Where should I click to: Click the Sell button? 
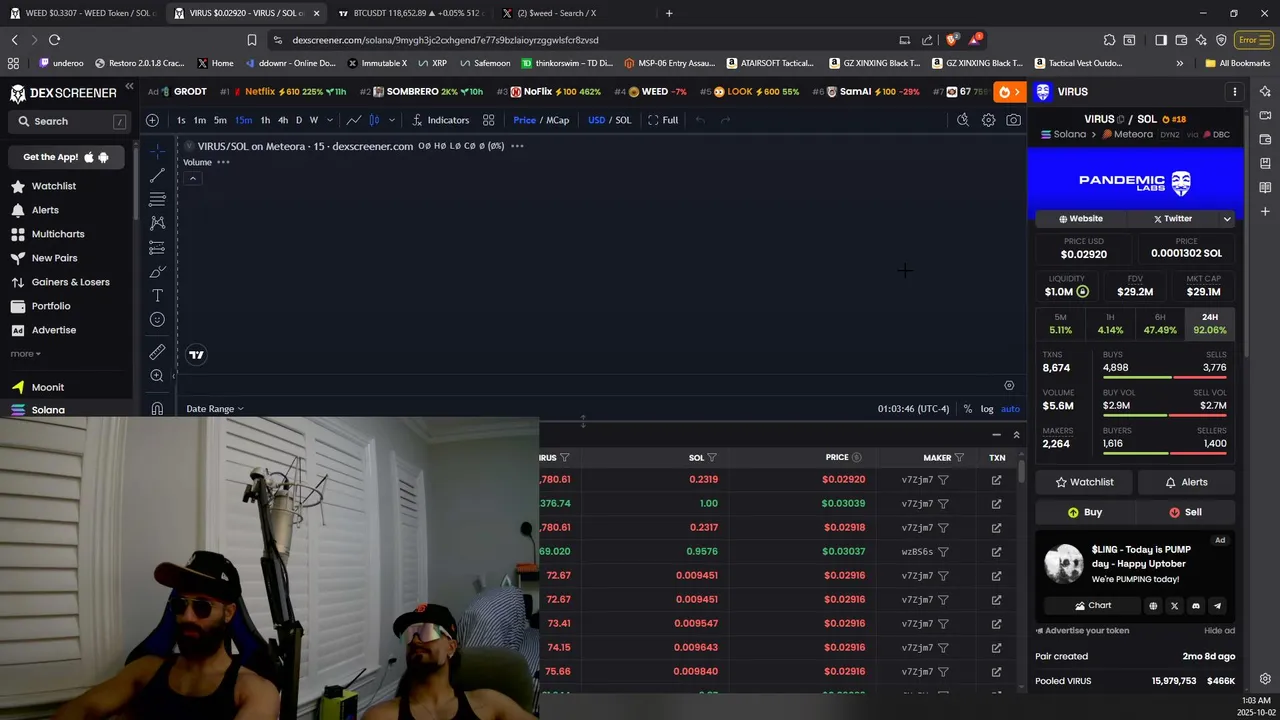tap(1185, 512)
